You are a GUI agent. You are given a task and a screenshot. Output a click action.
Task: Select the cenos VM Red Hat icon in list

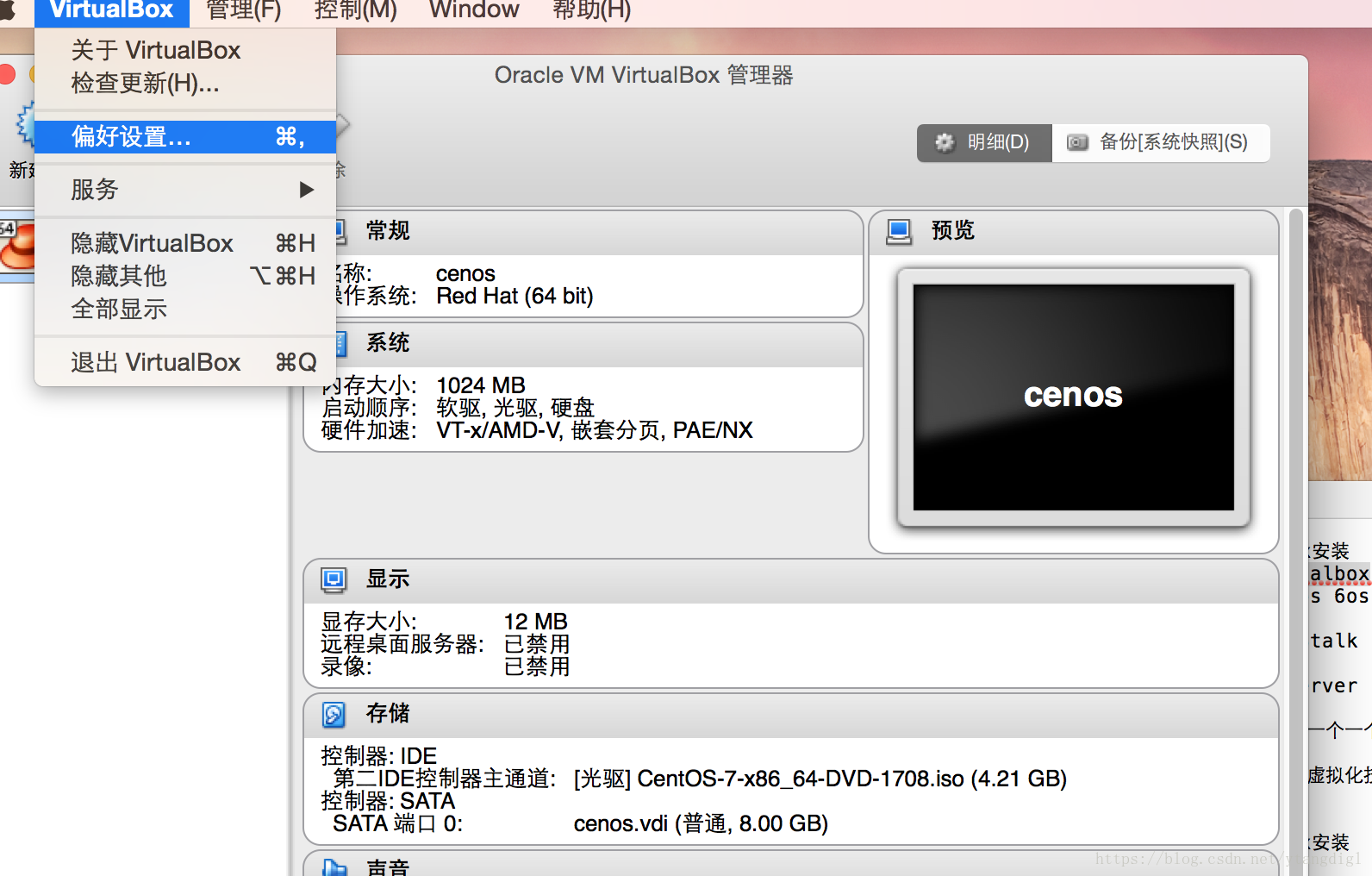point(17,247)
